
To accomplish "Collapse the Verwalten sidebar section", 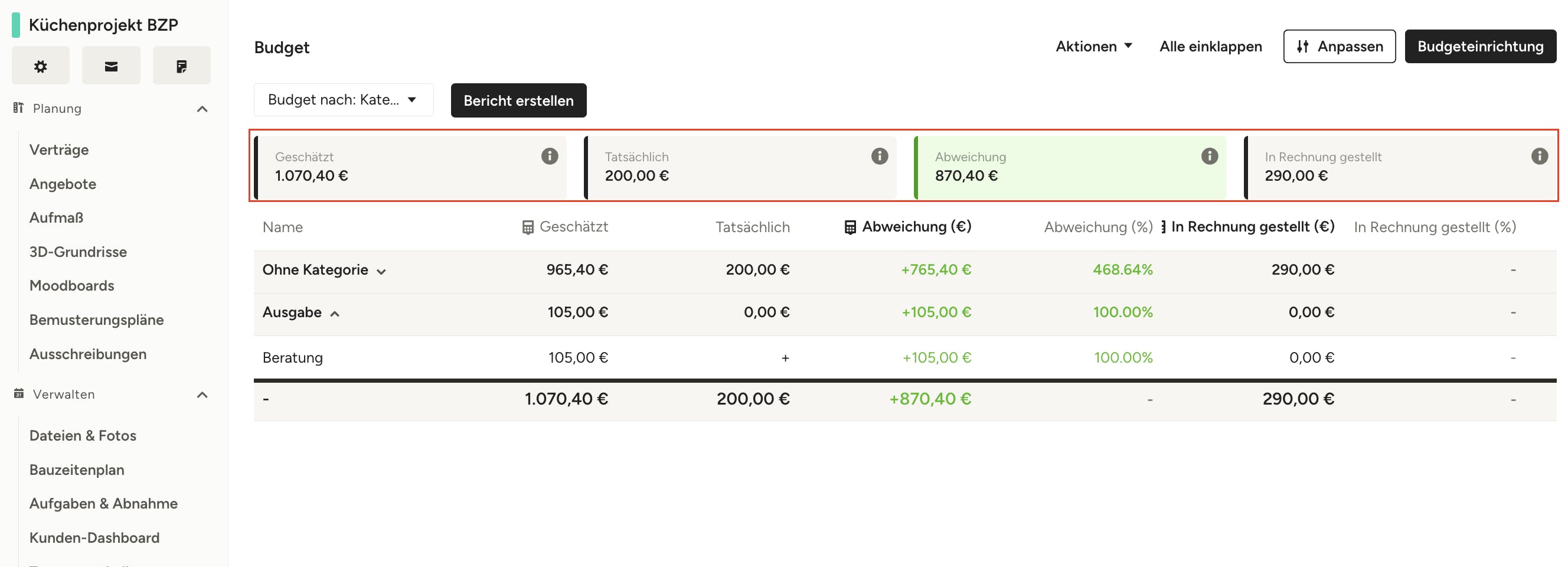I will tap(202, 395).
